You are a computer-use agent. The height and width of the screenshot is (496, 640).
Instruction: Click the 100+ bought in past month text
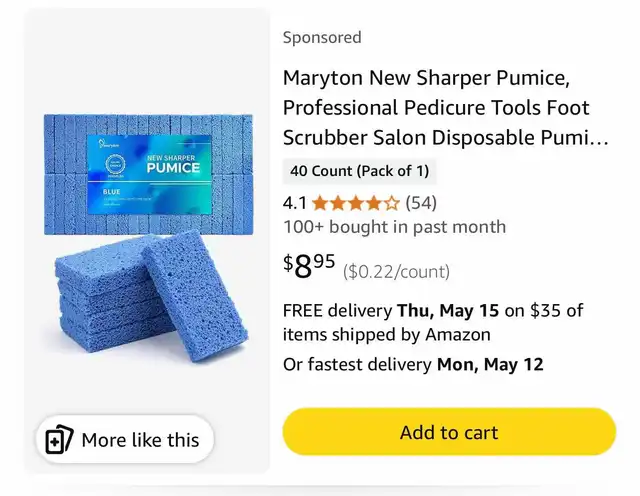(x=394, y=227)
